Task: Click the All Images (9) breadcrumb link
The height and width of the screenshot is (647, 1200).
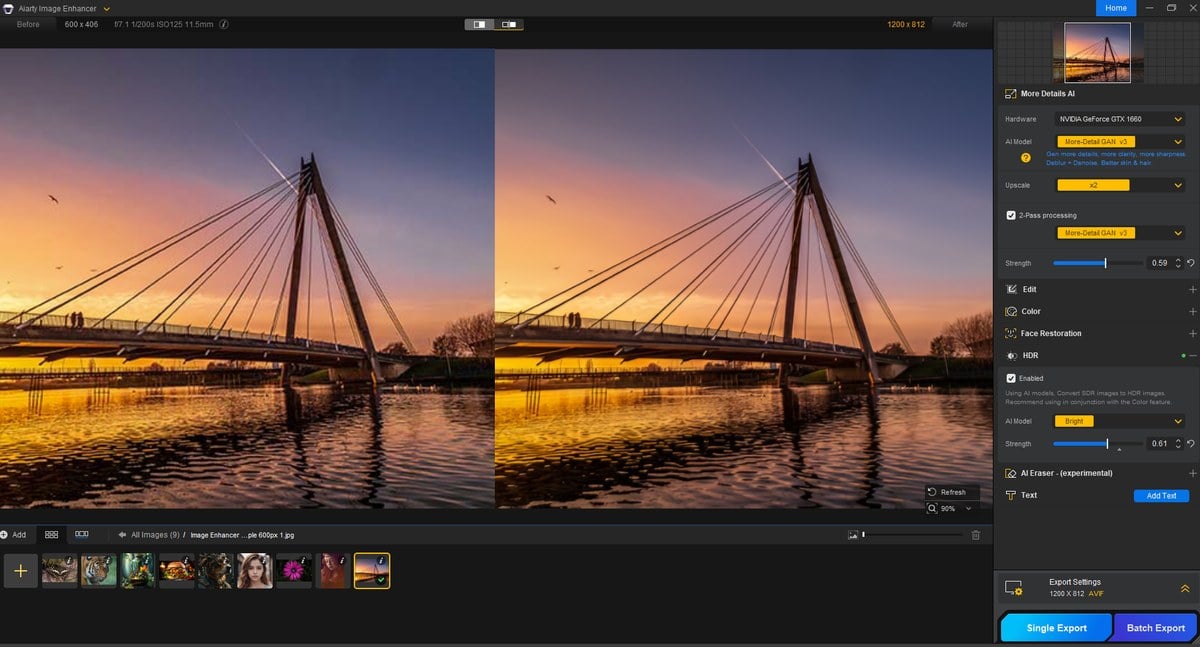Action: 155,535
